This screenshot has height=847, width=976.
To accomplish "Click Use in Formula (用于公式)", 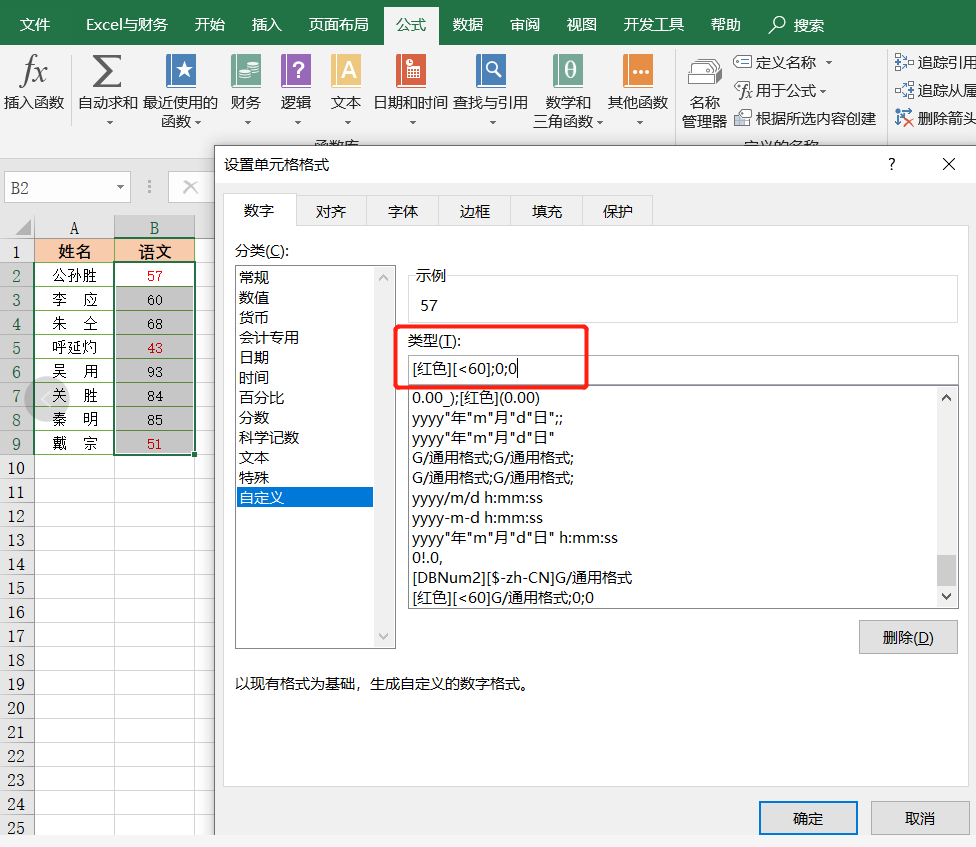I will [780, 90].
